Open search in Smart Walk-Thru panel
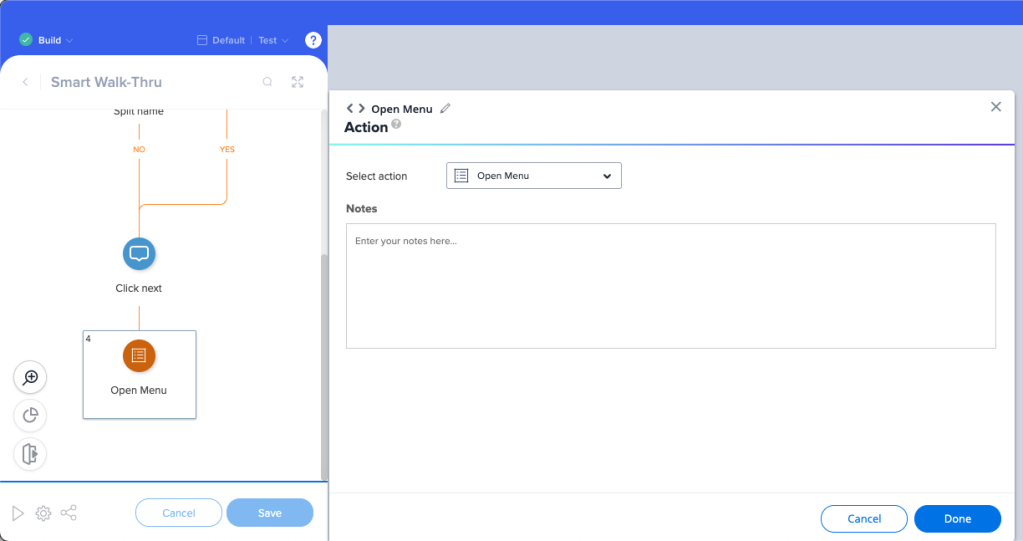Image resolution: width=1023 pixels, height=541 pixels. pyautogui.click(x=267, y=82)
